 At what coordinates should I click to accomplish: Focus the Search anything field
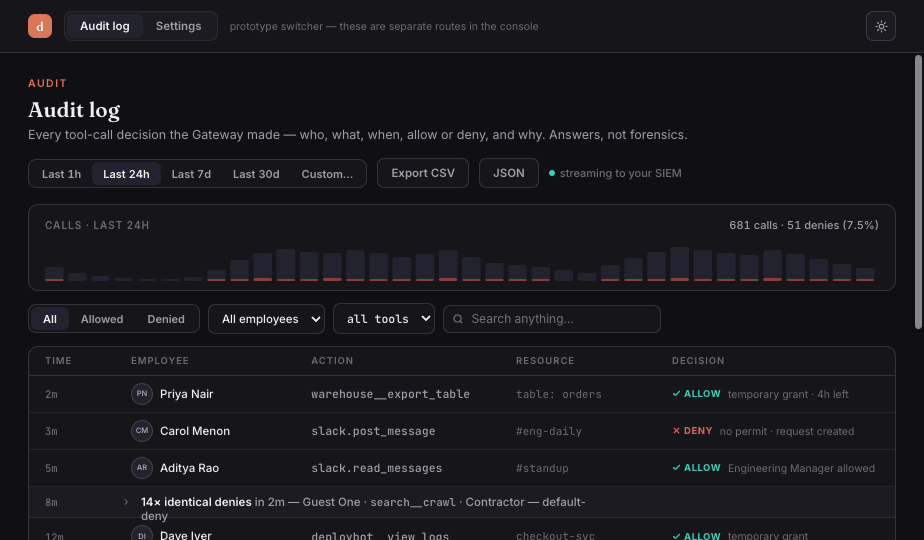552,319
